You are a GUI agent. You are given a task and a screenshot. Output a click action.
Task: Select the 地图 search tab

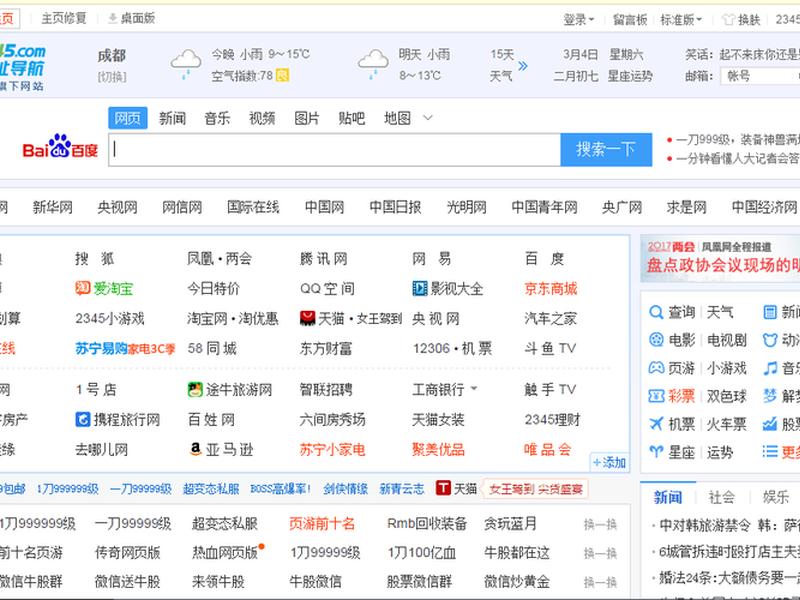(397, 118)
